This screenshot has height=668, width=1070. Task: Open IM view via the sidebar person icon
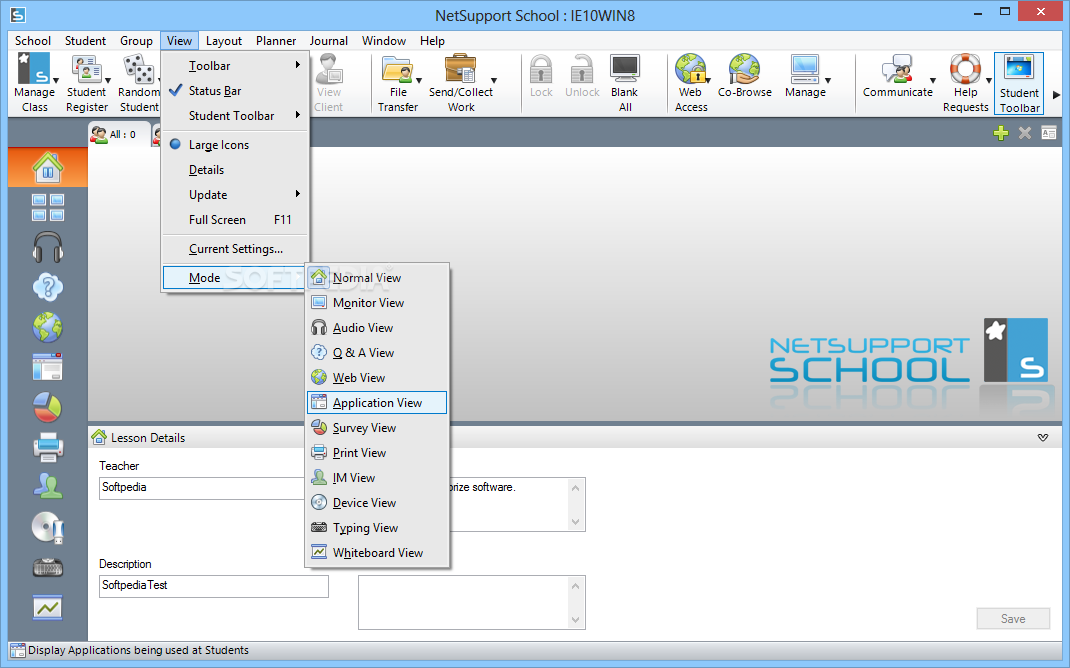(48, 487)
